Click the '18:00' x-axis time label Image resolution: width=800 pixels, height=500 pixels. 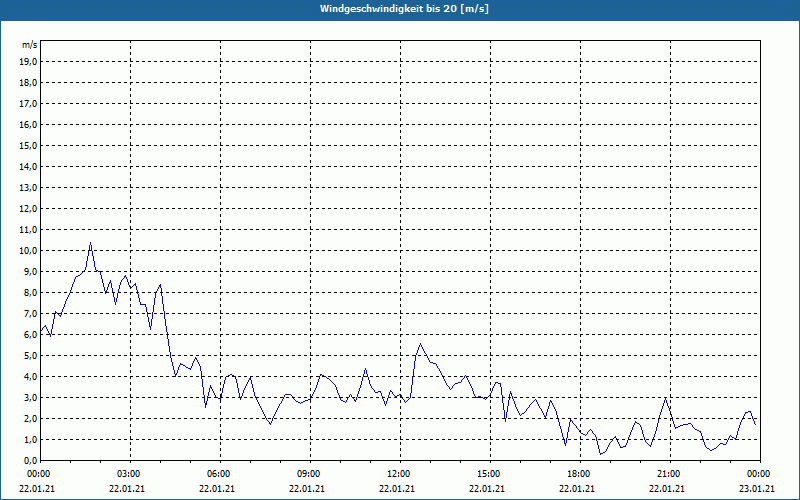pyautogui.click(x=580, y=474)
